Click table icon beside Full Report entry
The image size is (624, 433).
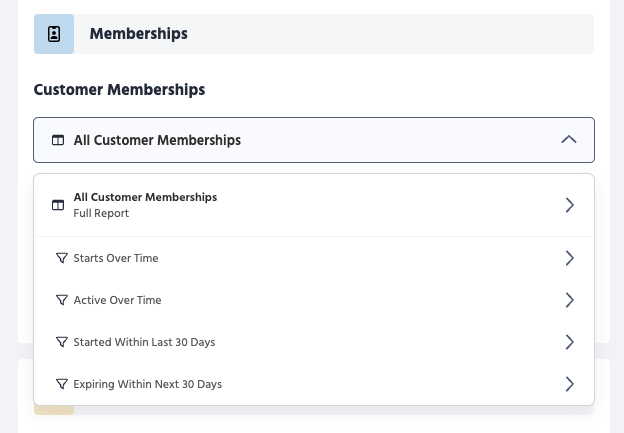(58, 205)
